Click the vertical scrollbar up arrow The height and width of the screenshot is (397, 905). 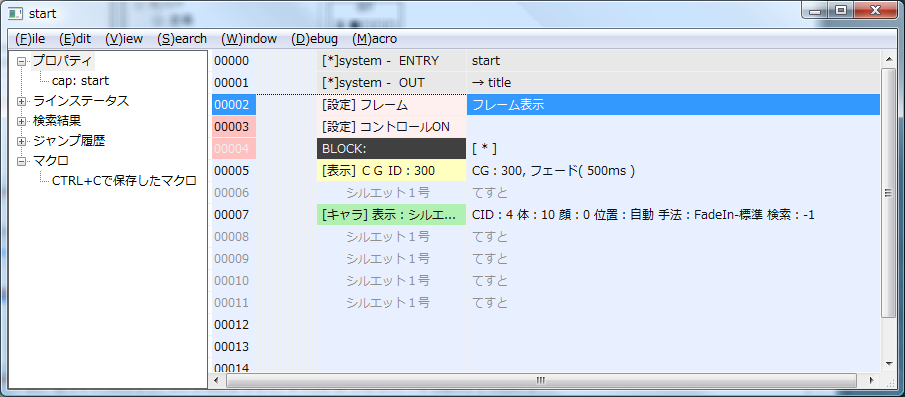point(888,58)
